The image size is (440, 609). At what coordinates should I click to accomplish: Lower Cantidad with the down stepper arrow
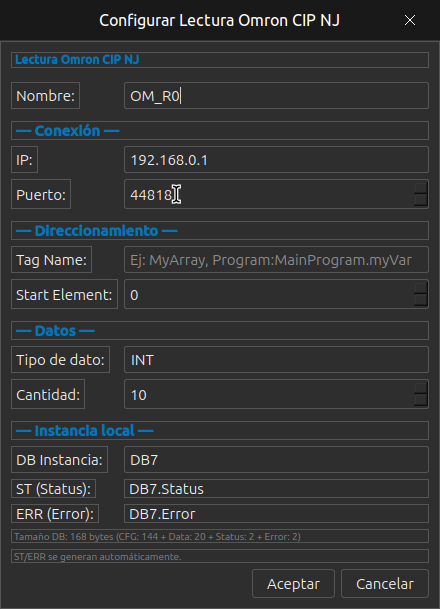(x=421, y=400)
